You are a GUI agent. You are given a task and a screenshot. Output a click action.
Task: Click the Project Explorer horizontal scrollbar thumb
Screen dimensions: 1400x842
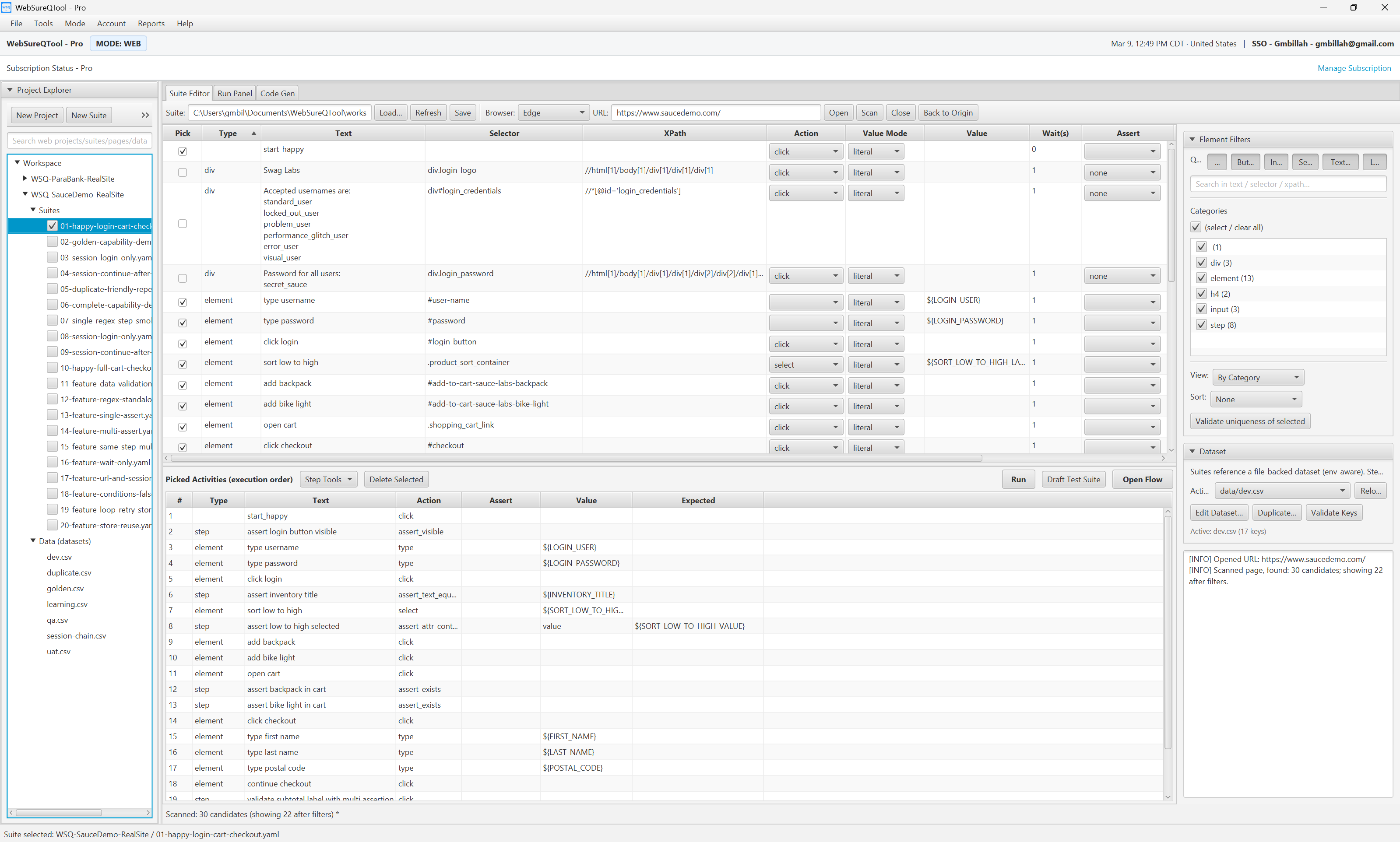pyautogui.click(x=59, y=813)
